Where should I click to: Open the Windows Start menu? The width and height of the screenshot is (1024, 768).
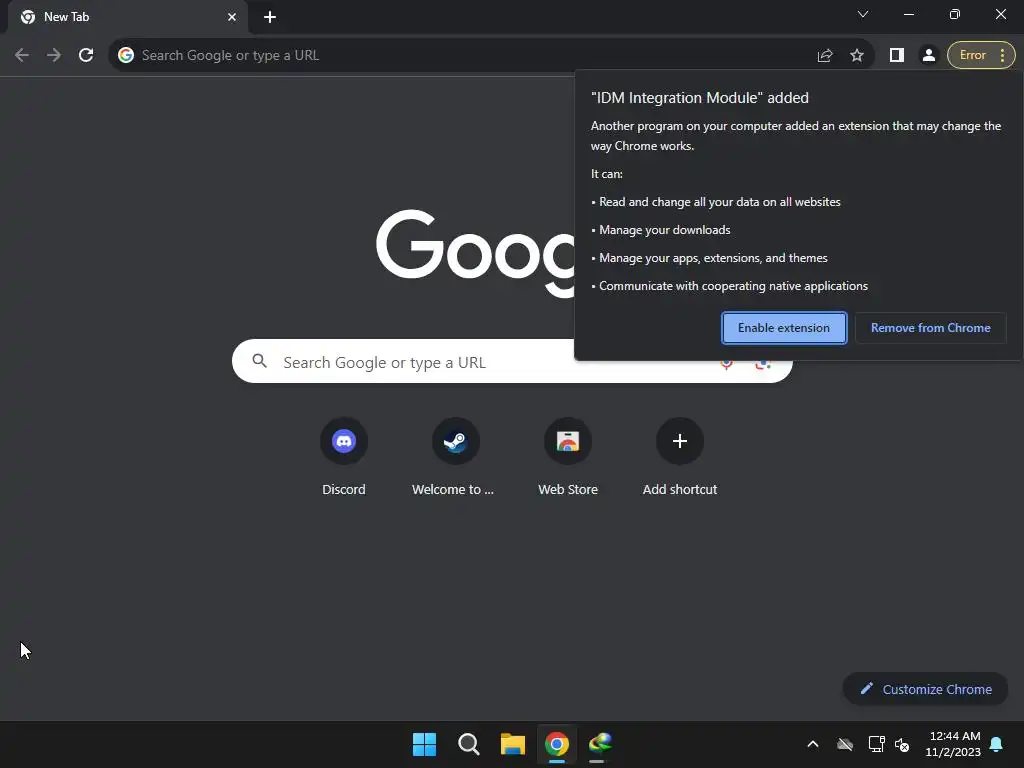pos(424,744)
